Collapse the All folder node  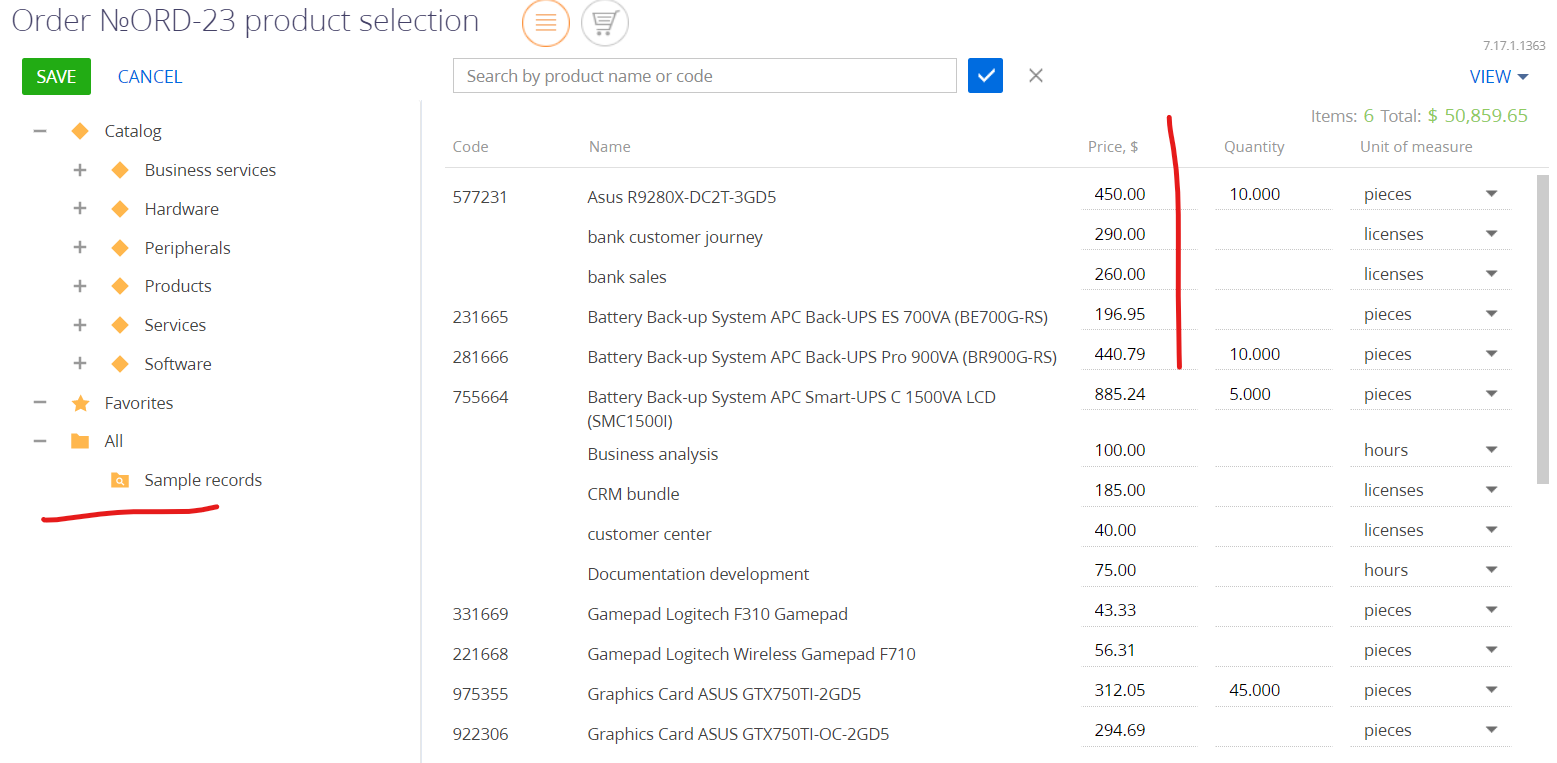40,441
